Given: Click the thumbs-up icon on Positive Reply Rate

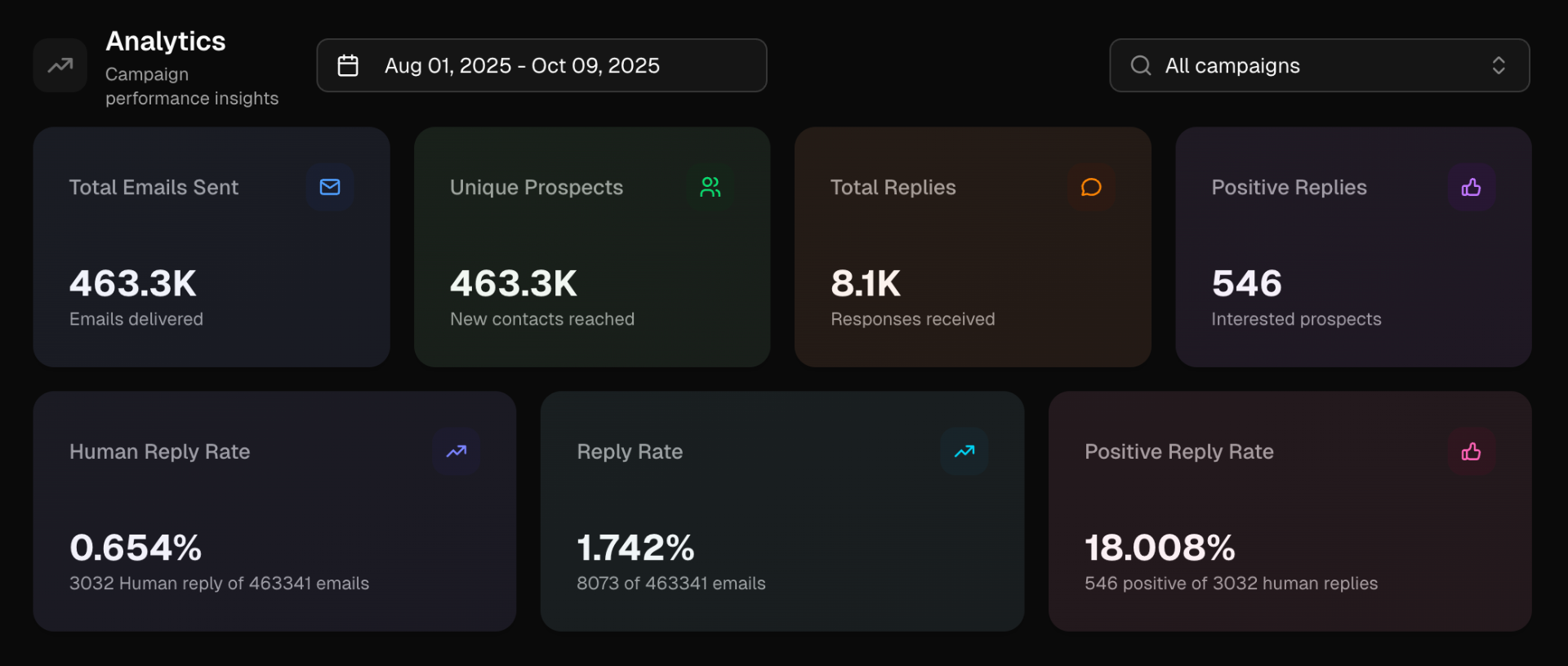Looking at the screenshot, I should click(1472, 451).
